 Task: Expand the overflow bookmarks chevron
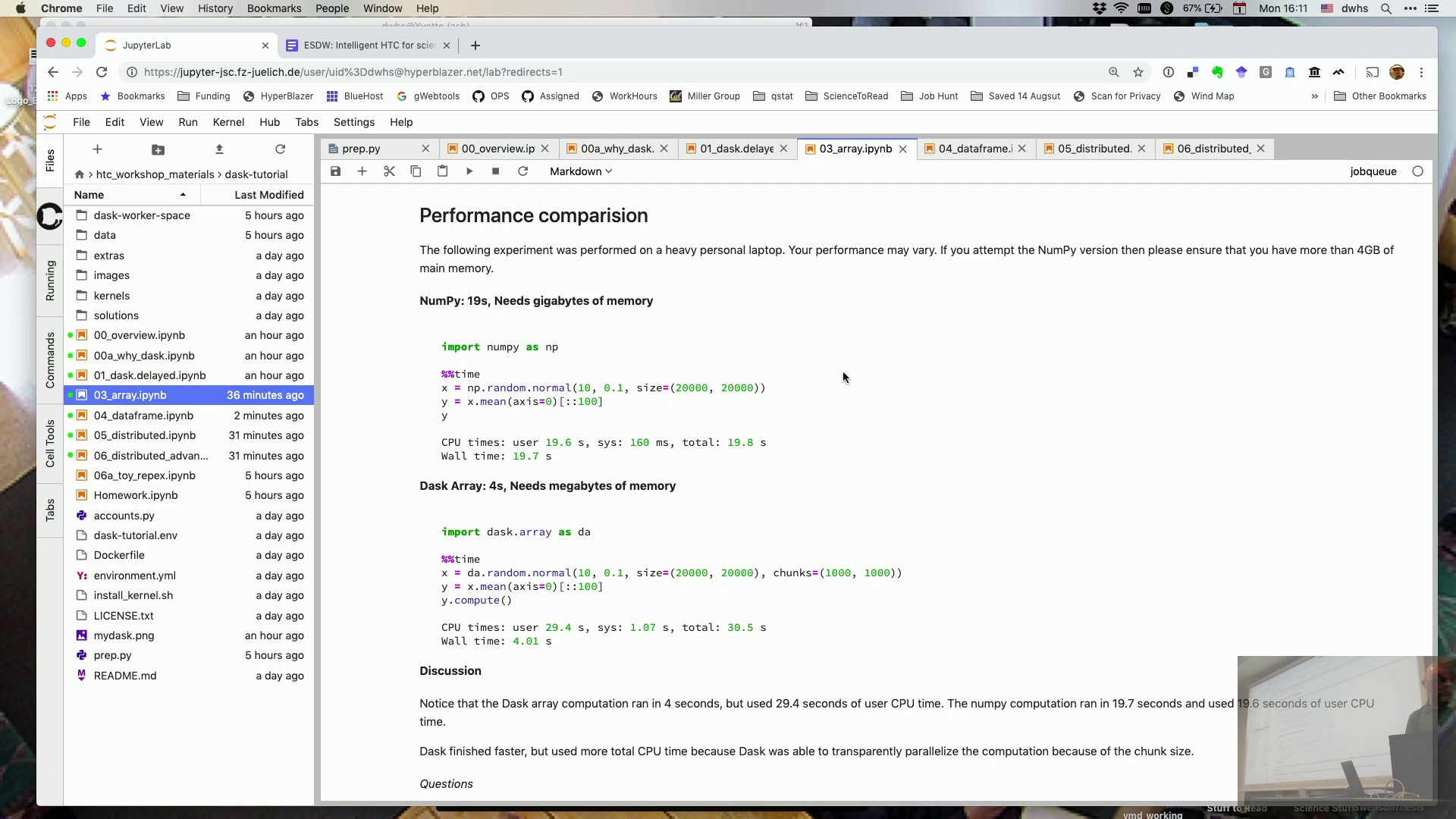[x=1314, y=96]
